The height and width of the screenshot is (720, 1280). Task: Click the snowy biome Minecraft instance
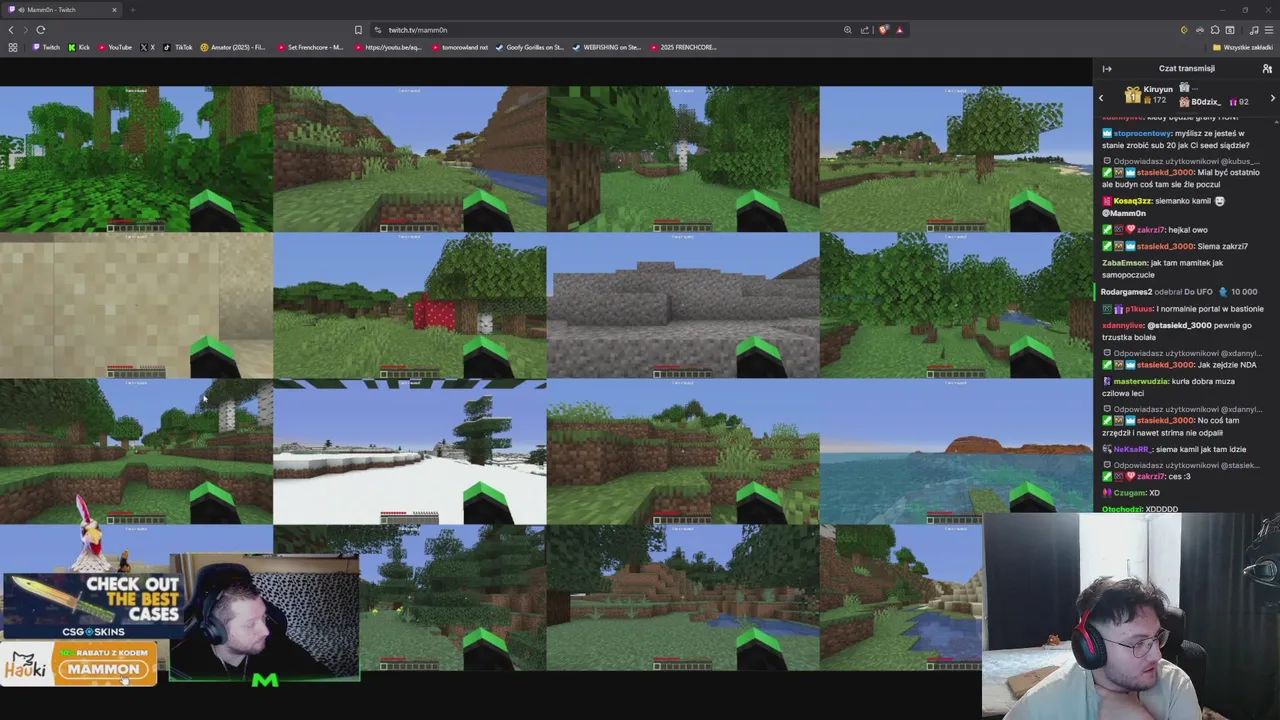click(410, 453)
